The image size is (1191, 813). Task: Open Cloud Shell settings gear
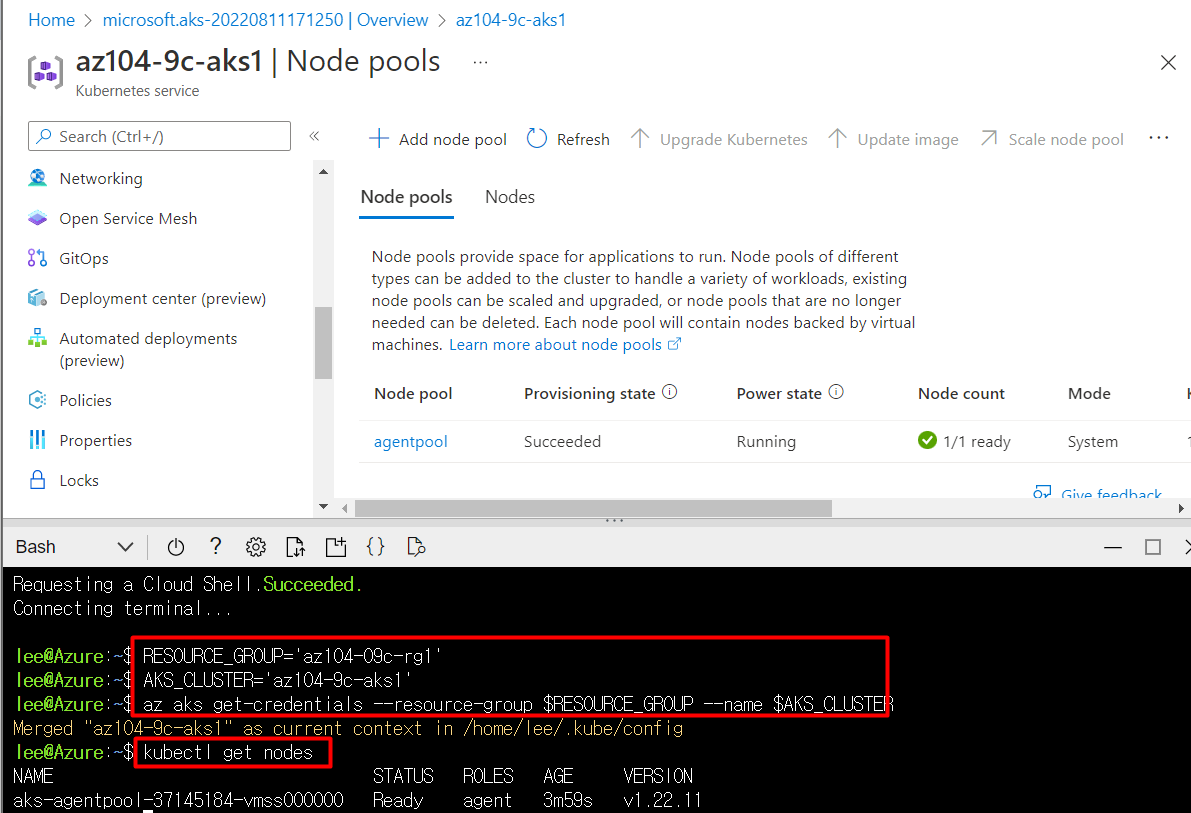[256, 547]
